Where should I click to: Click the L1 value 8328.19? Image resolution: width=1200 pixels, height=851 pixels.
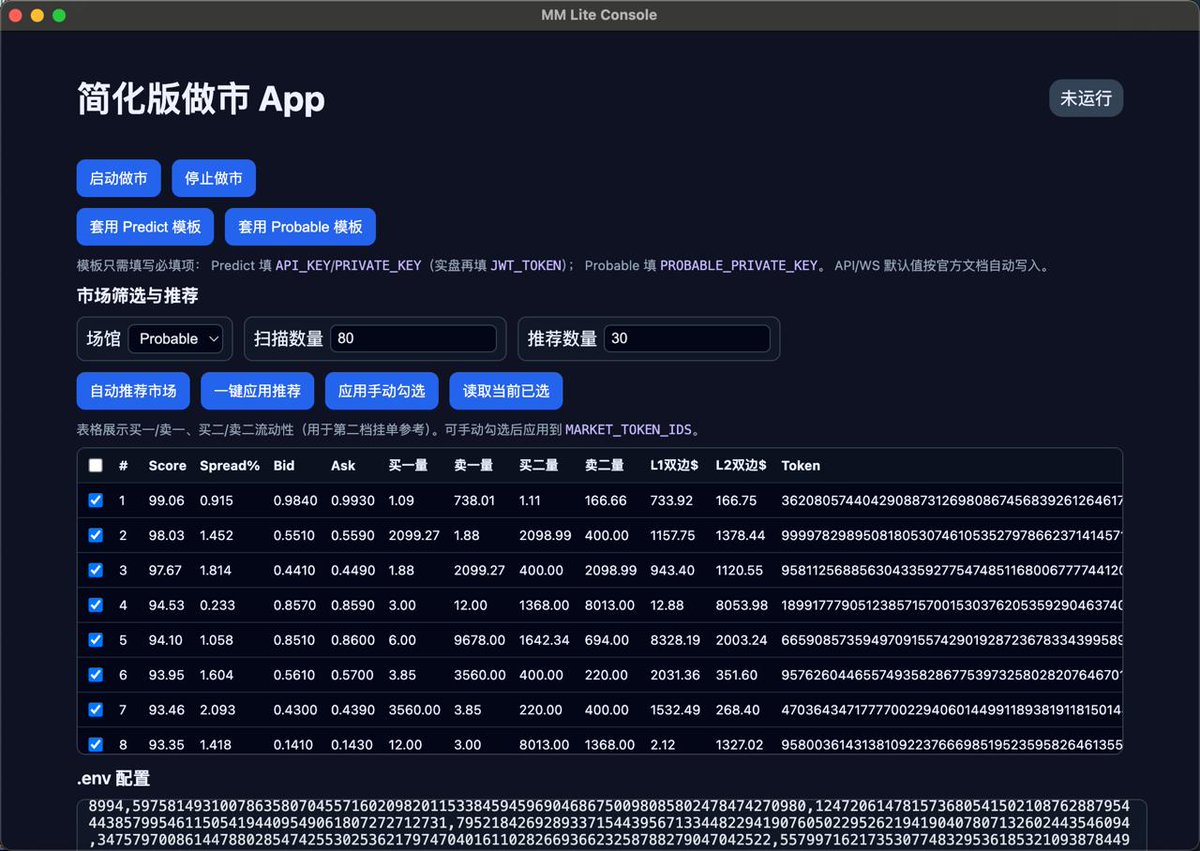[675, 640]
